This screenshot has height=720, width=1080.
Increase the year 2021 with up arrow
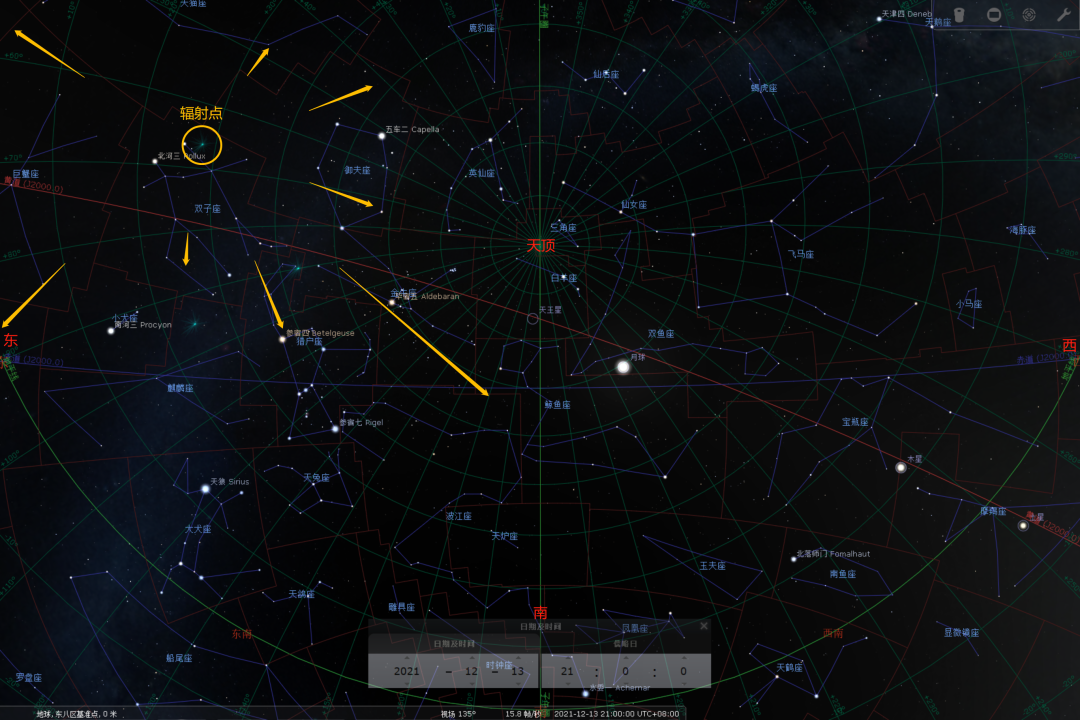406,659
